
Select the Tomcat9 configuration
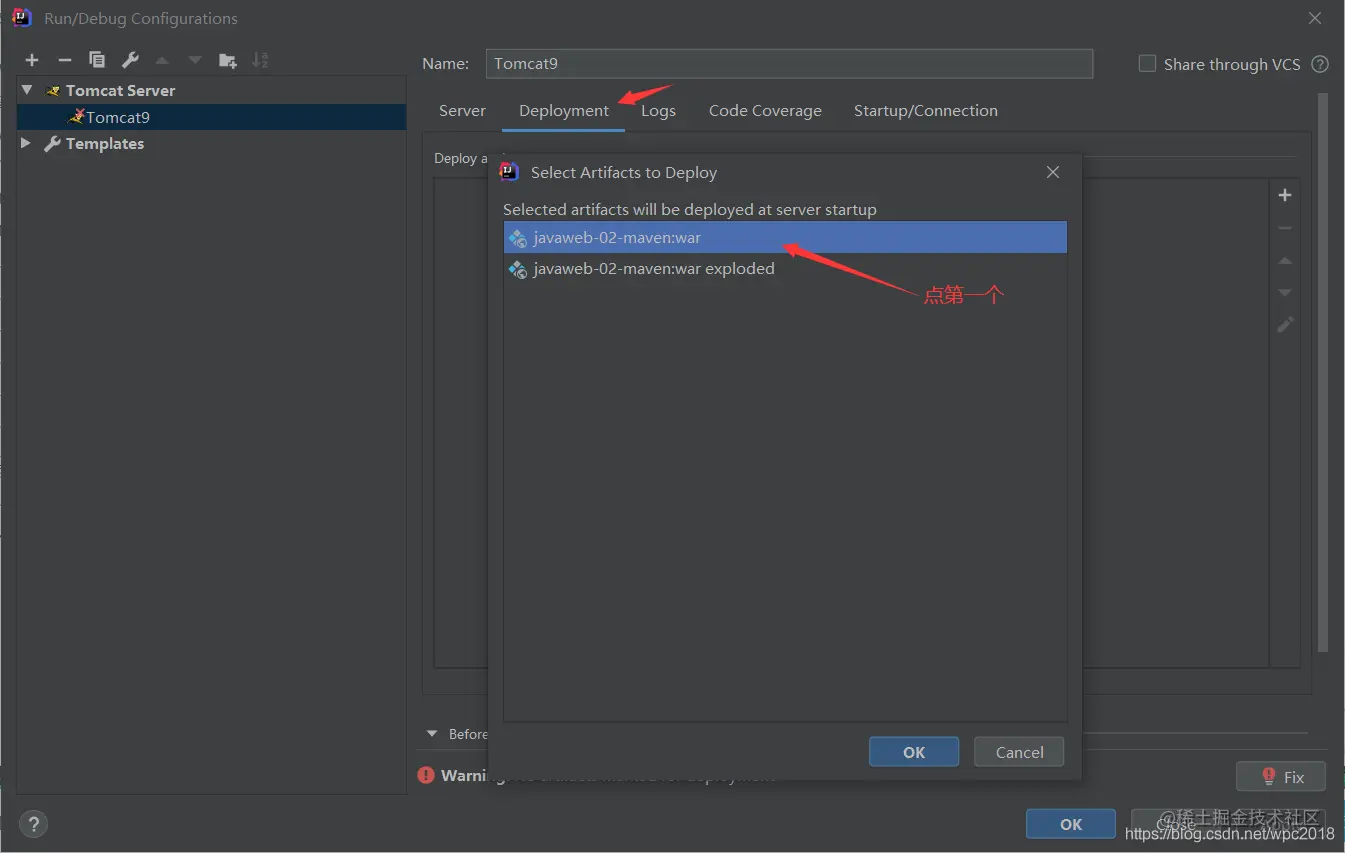[x=212, y=117]
